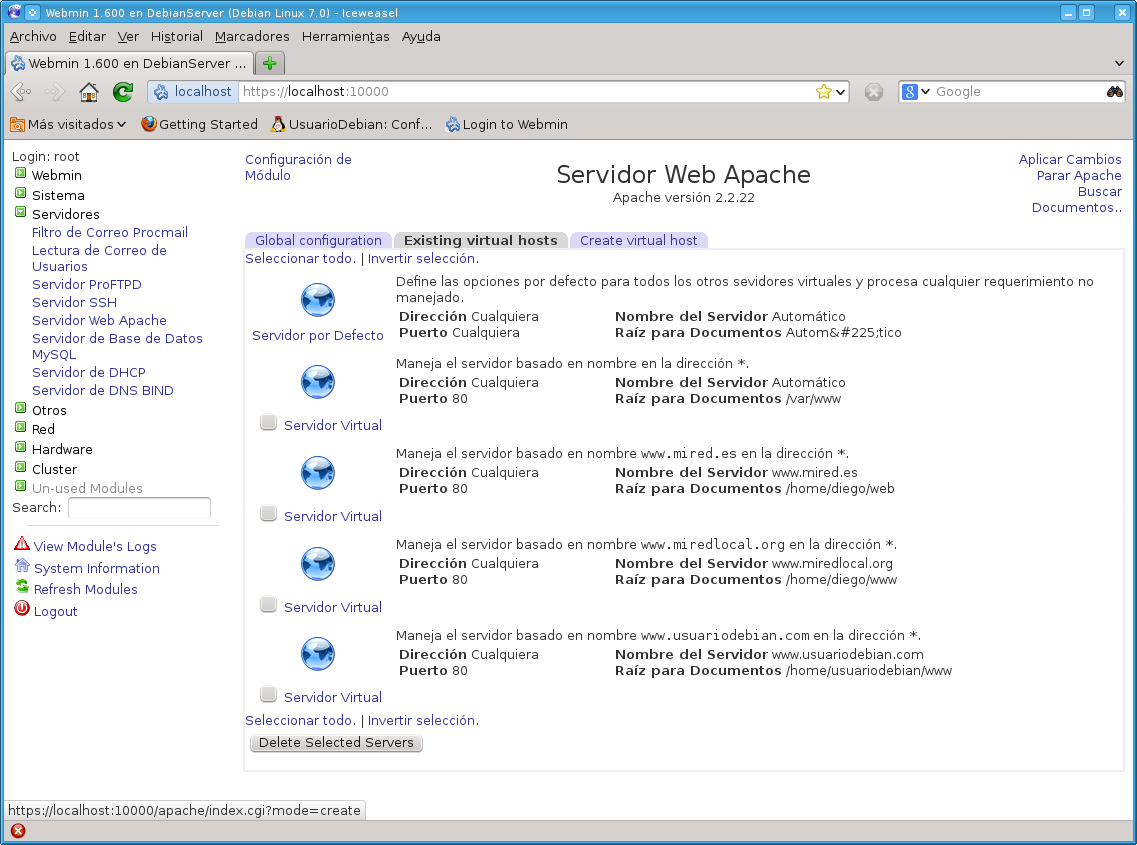
Task: Reload the page with the green refresh icon
Action: pyautogui.click(x=123, y=91)
